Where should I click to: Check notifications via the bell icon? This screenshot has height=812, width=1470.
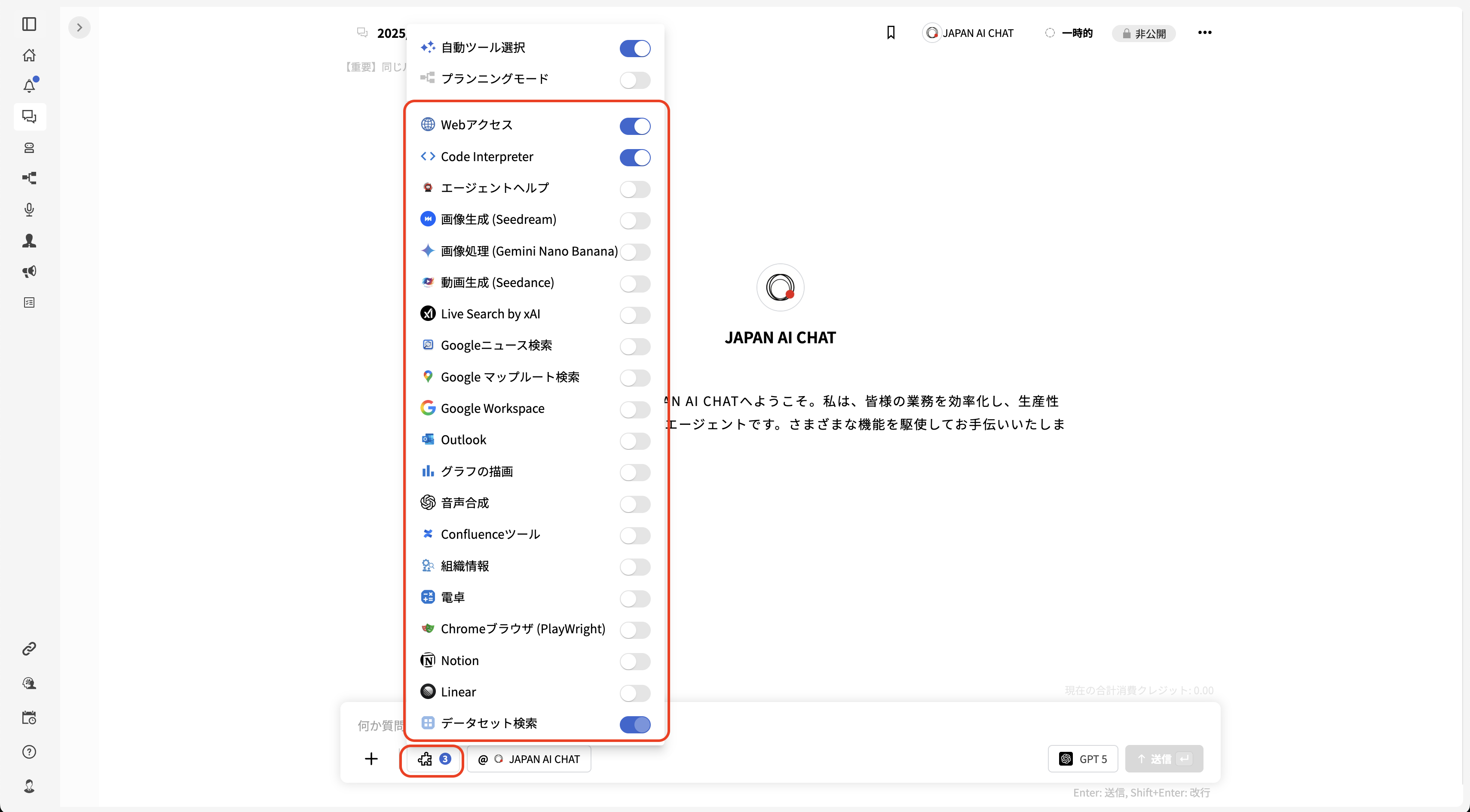click(29, 85)
